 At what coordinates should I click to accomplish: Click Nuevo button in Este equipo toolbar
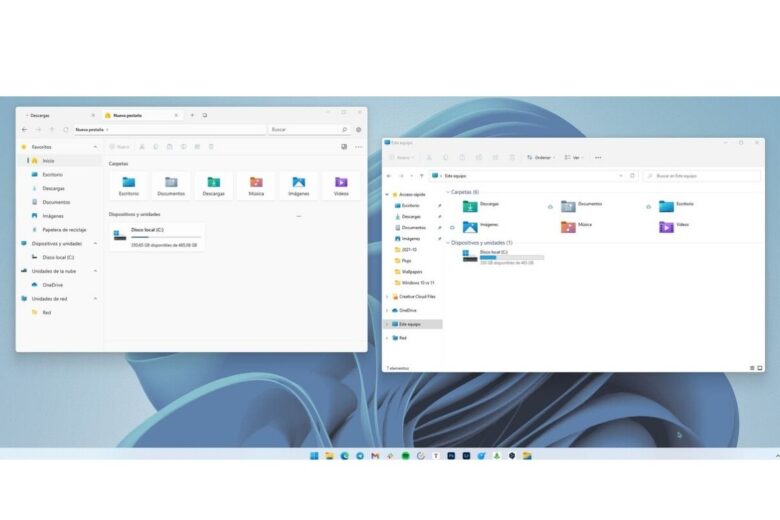(x=401, y=158)
